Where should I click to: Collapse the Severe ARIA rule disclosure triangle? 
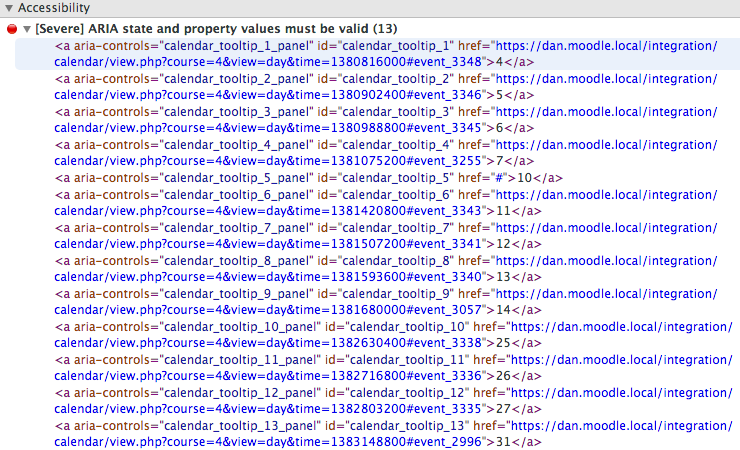27,29
